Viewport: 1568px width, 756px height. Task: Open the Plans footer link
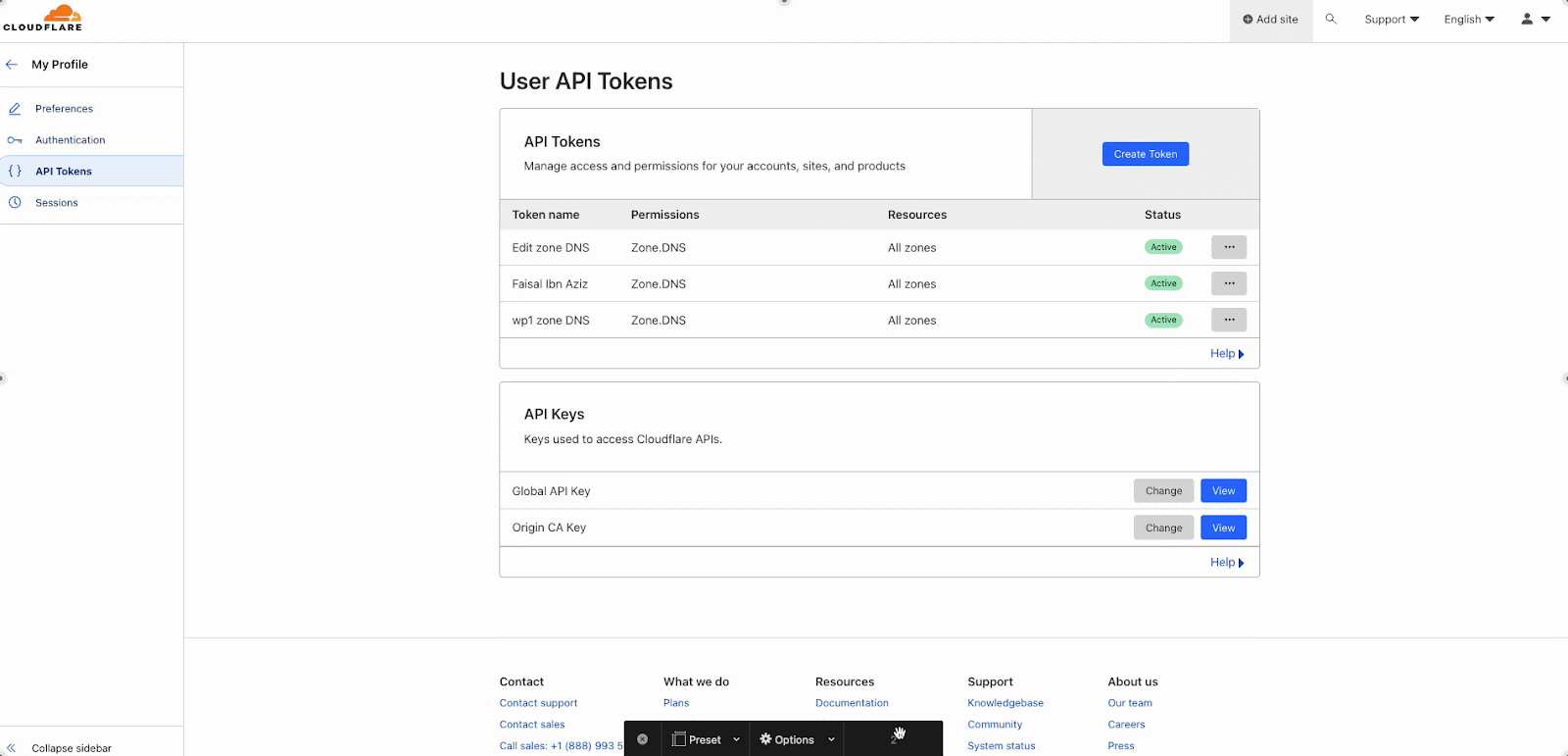tap(676, 703)
